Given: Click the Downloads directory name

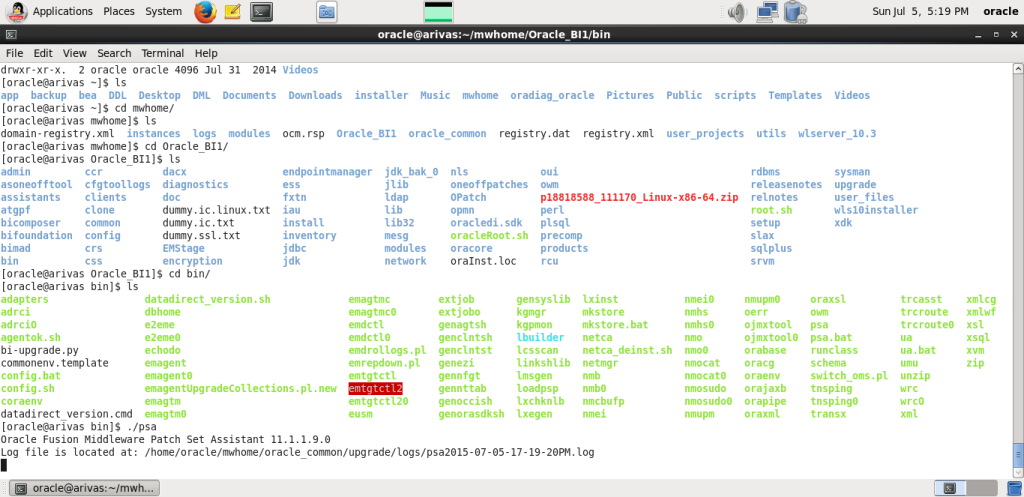Looking at the screenshot, I should point(315,95).
